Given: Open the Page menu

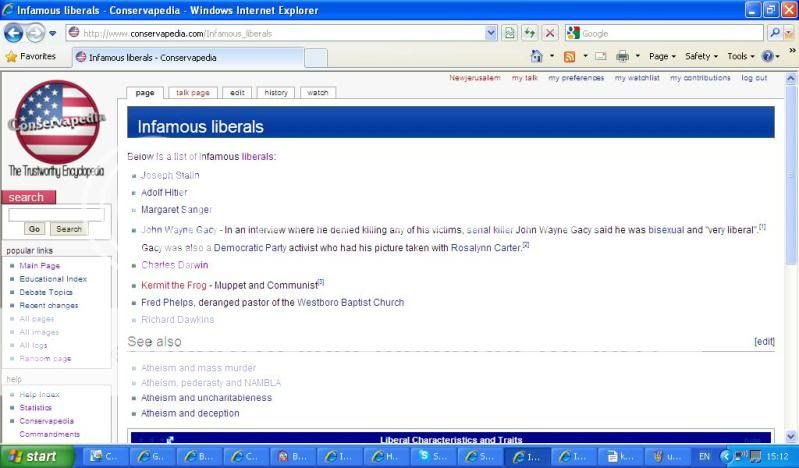Looking at the screenshot, I should pyautogui.click(x=662, y=57).
